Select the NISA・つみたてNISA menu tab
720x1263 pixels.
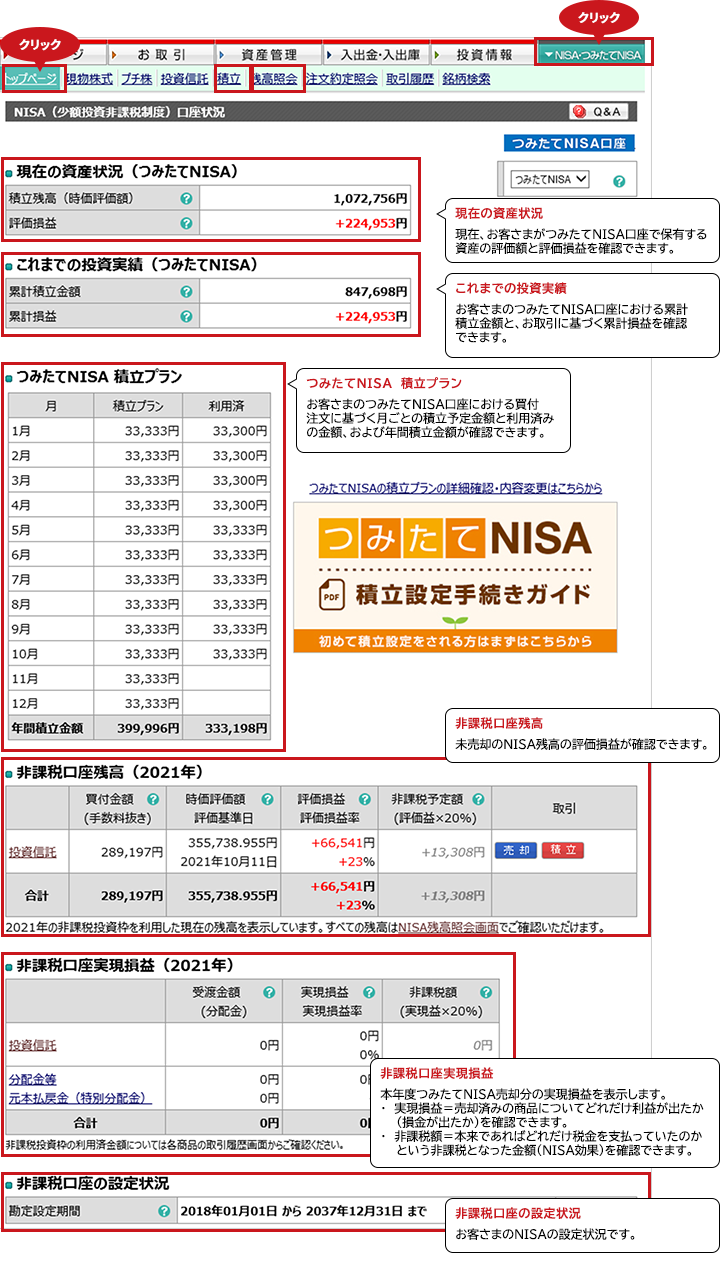(595, 54)
